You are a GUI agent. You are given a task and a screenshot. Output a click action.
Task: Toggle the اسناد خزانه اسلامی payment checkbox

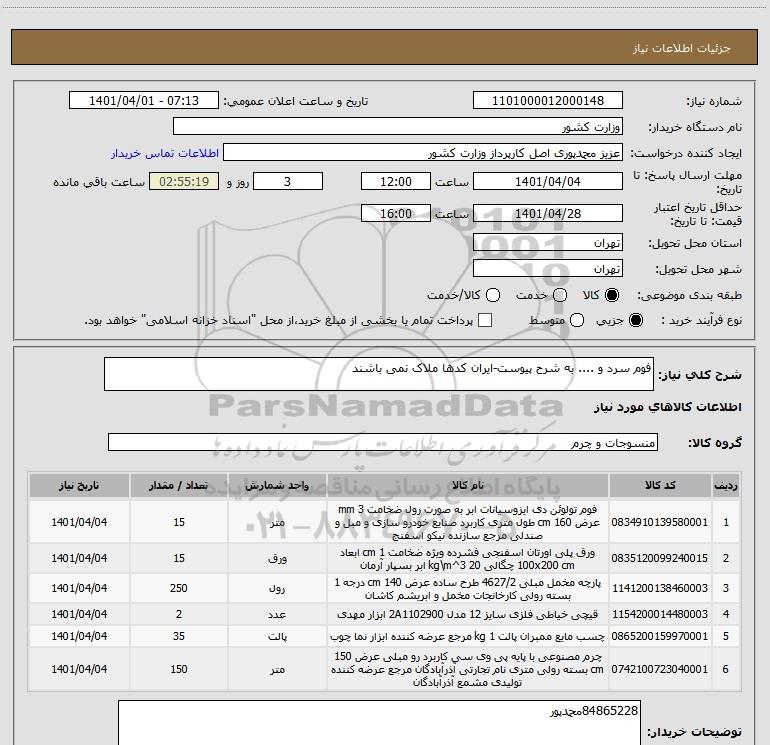[485, 320]
